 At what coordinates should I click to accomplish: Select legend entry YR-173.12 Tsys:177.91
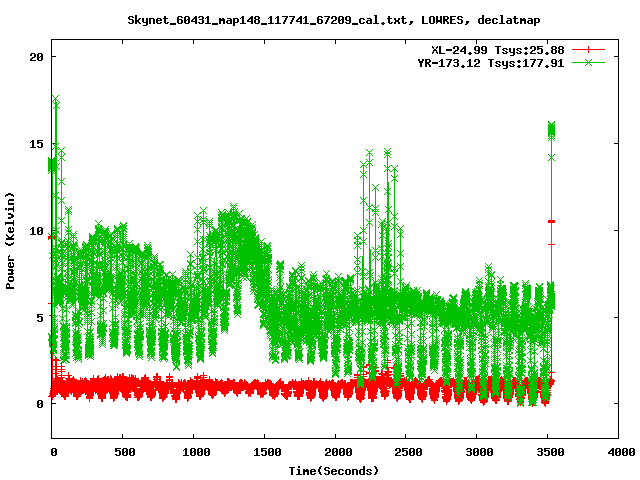point(491,63)
